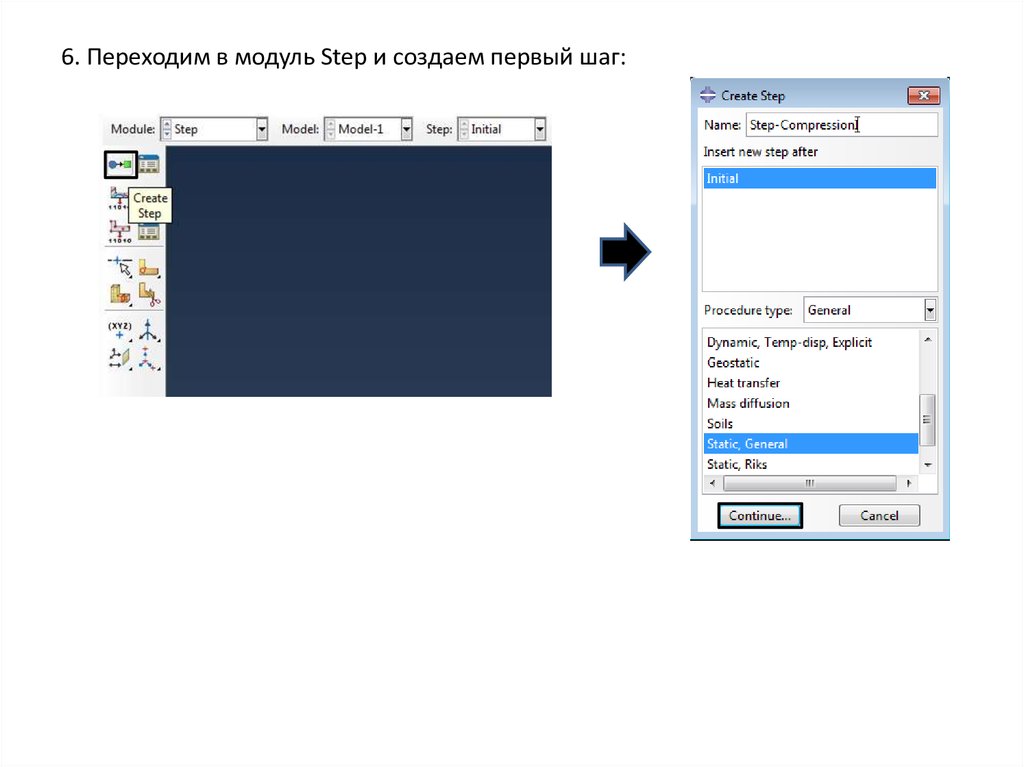The image size is (1024, 767).
Task: Select the Create Datum Axis tool
Action: [149, 330]
